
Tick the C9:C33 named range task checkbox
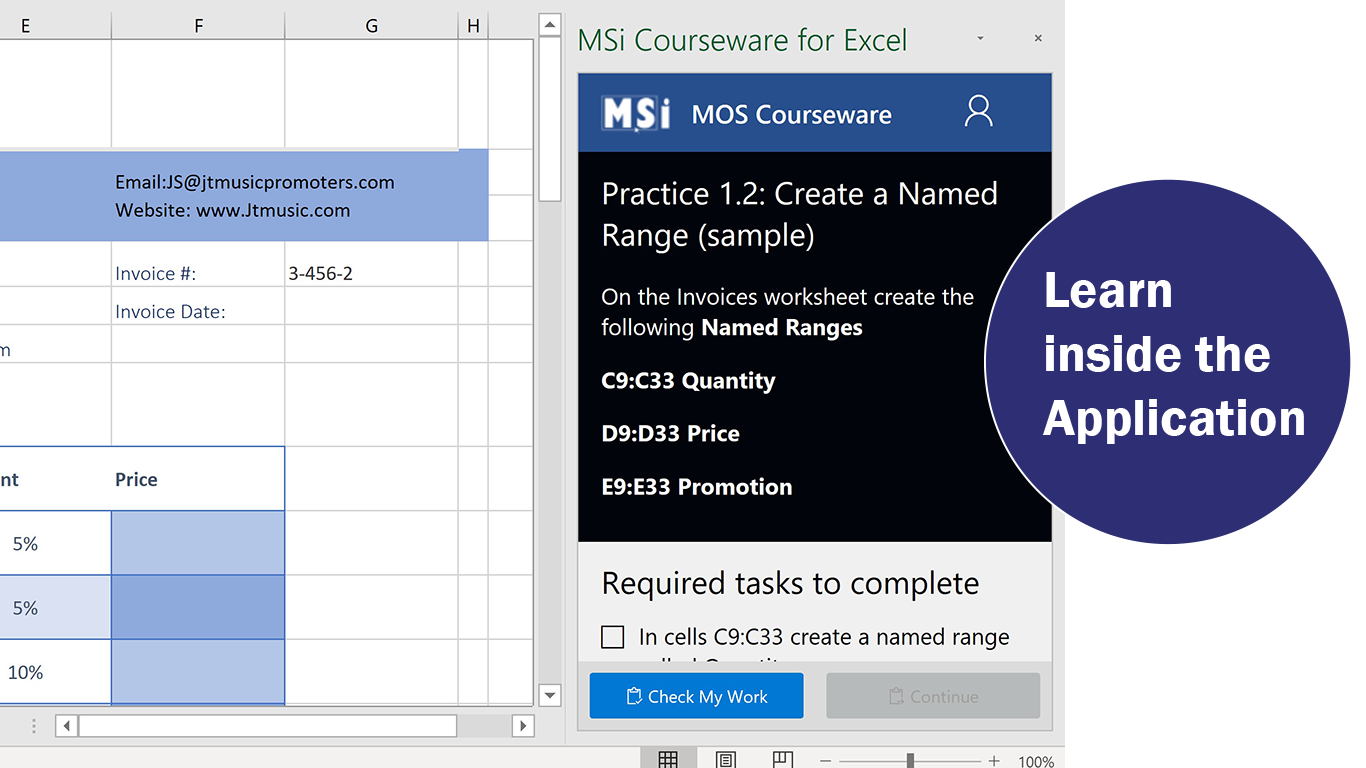coord(613,637)
